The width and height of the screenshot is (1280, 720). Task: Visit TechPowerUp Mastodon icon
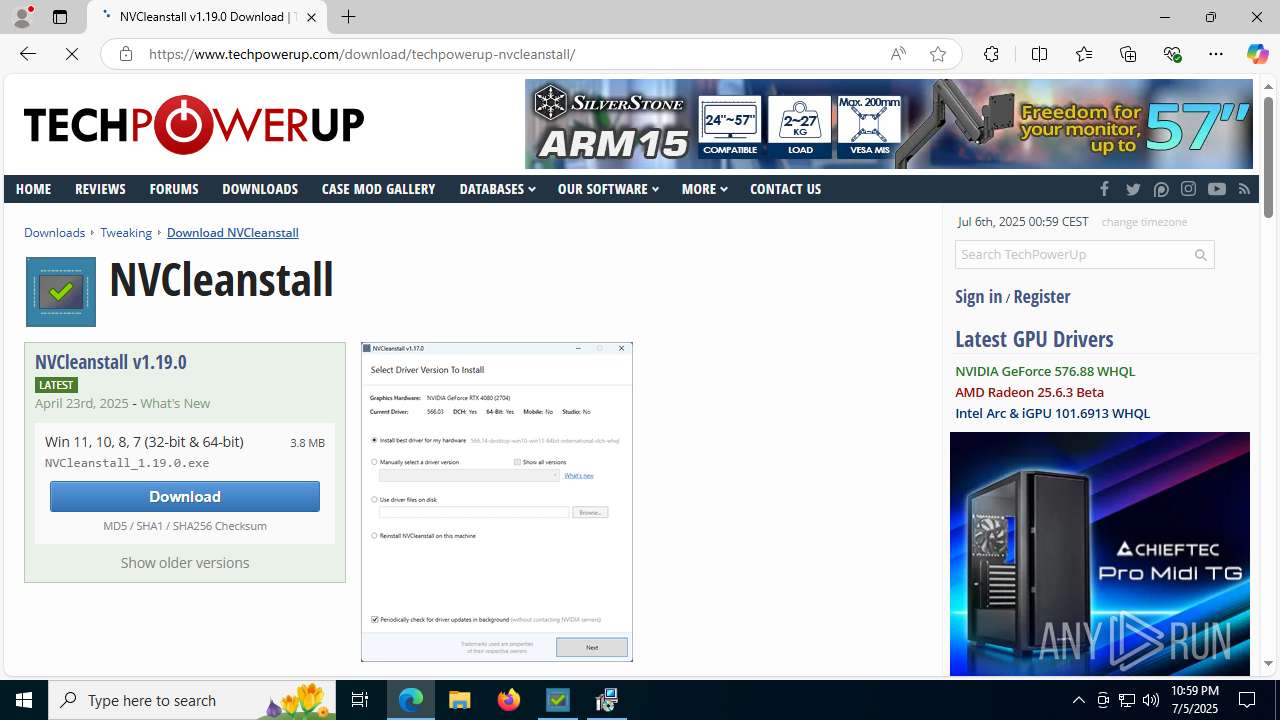(1161, 189)
